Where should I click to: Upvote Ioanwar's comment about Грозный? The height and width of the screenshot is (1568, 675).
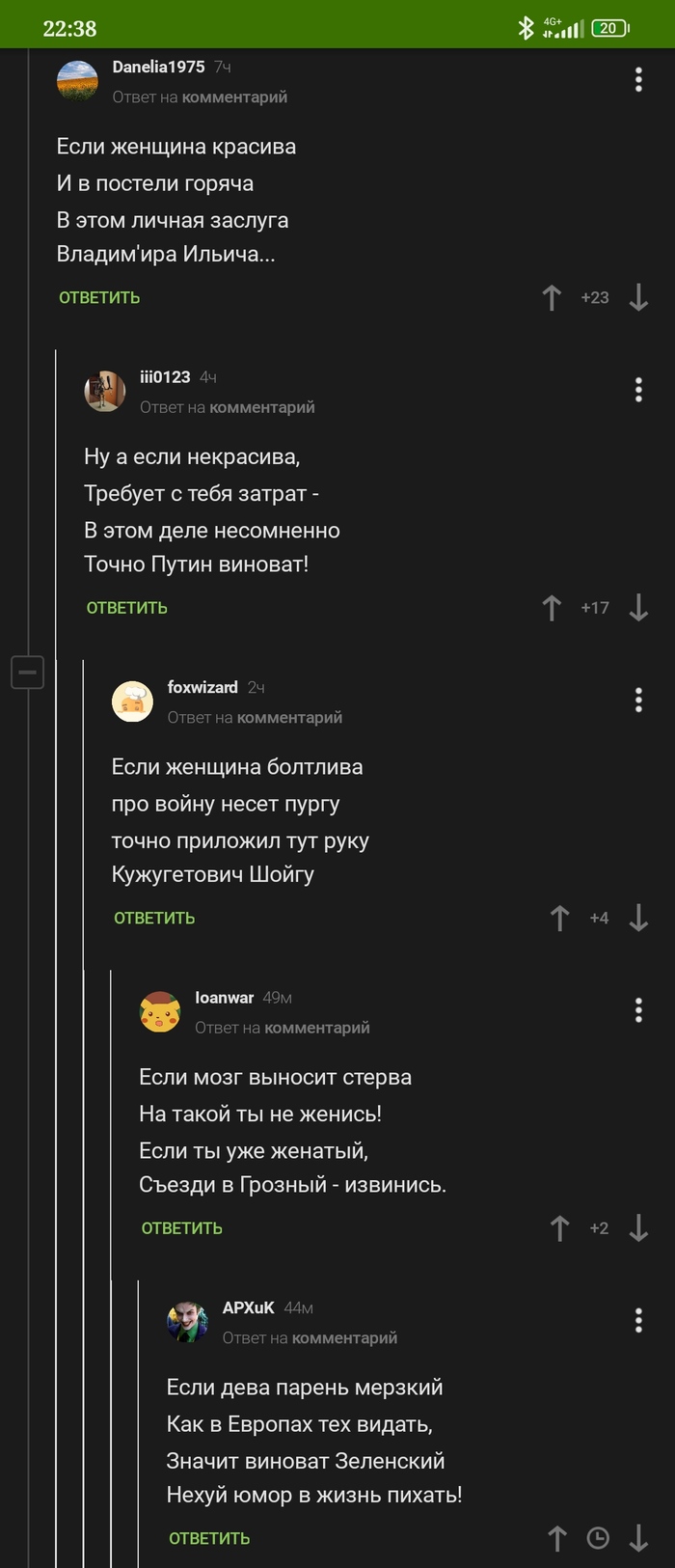pos(559,1228)
